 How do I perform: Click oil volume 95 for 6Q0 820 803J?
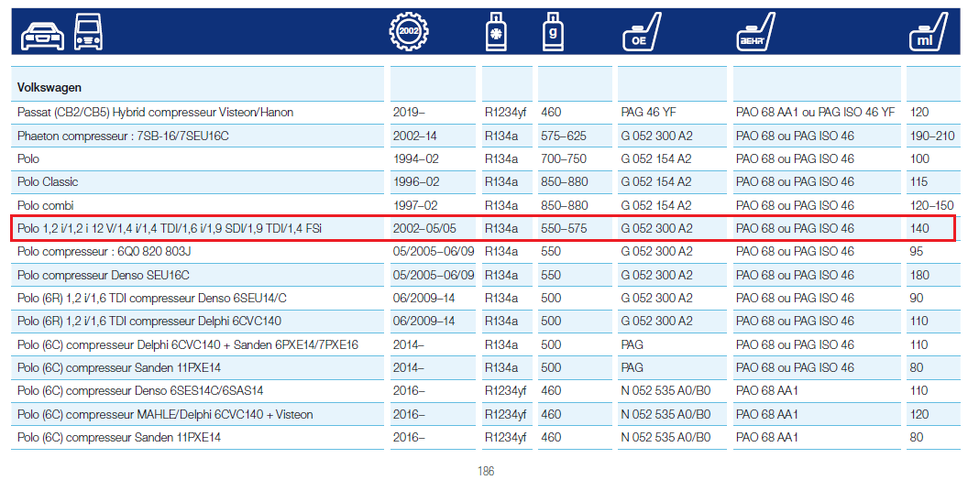(916, 252)
